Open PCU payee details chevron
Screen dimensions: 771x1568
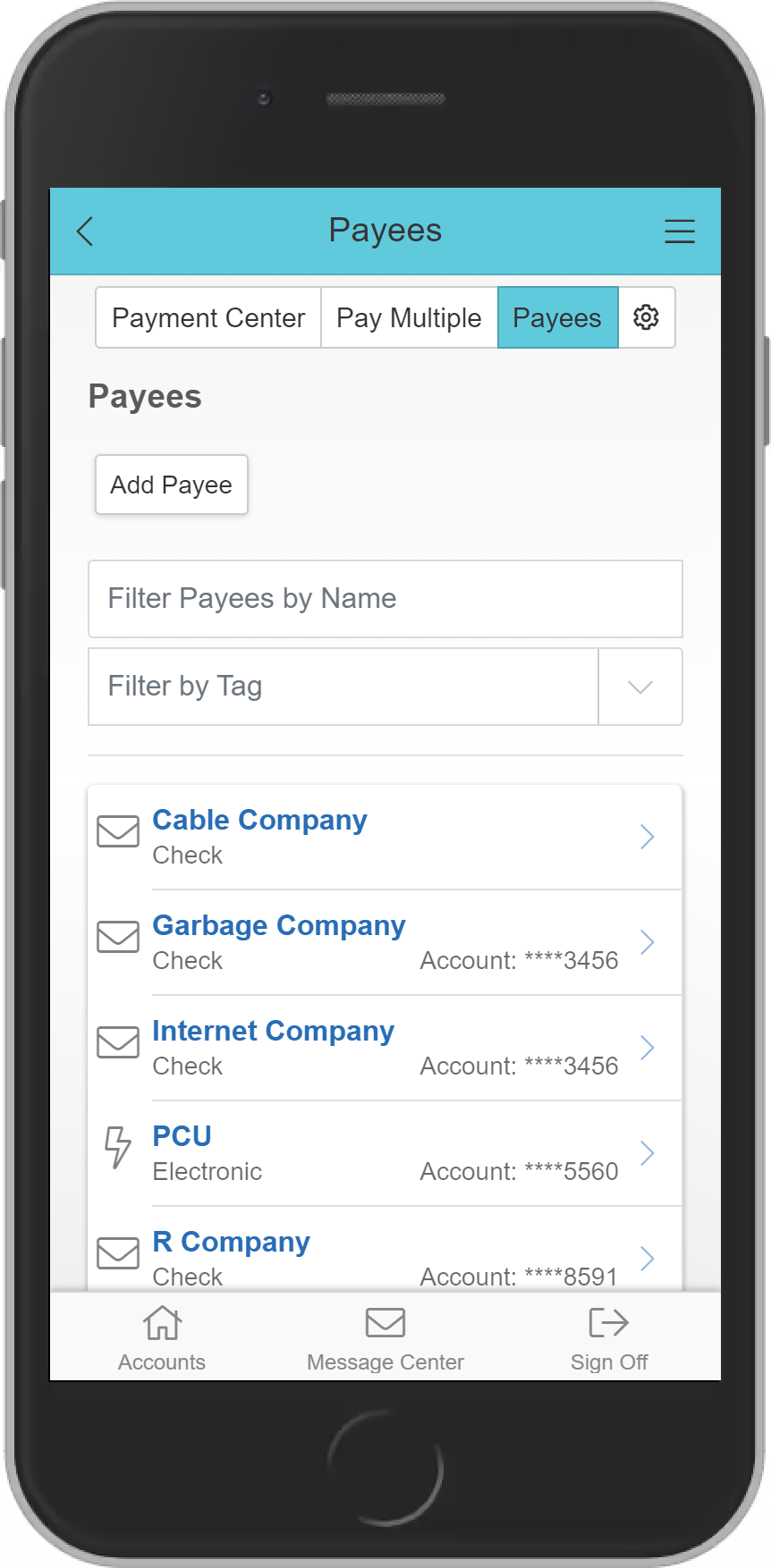point(648,1153)
